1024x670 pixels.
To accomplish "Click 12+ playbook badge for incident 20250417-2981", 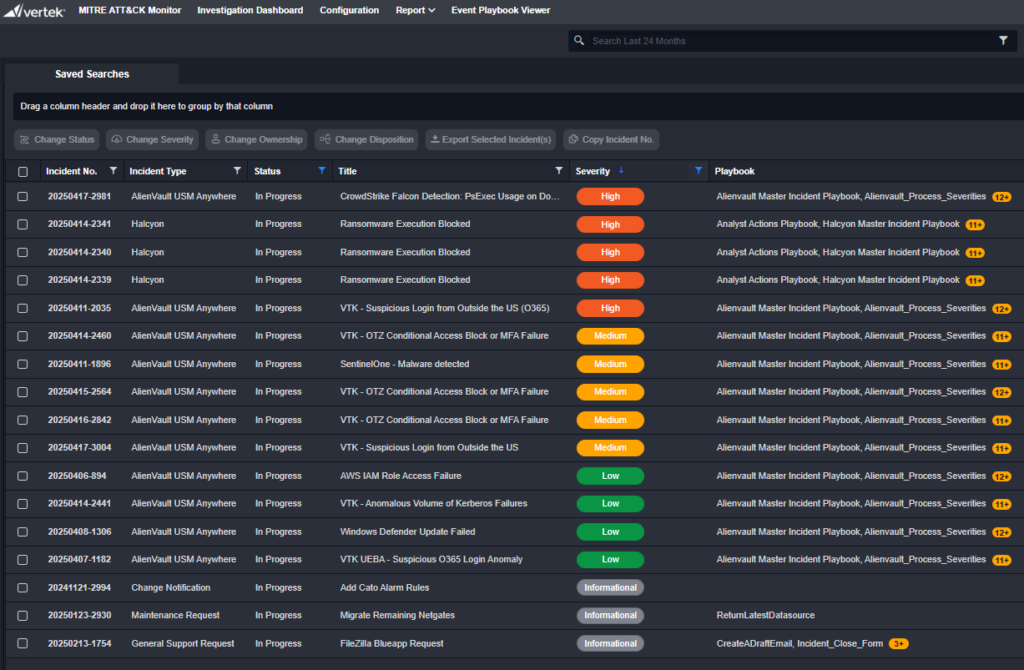I will [1001, 197].
